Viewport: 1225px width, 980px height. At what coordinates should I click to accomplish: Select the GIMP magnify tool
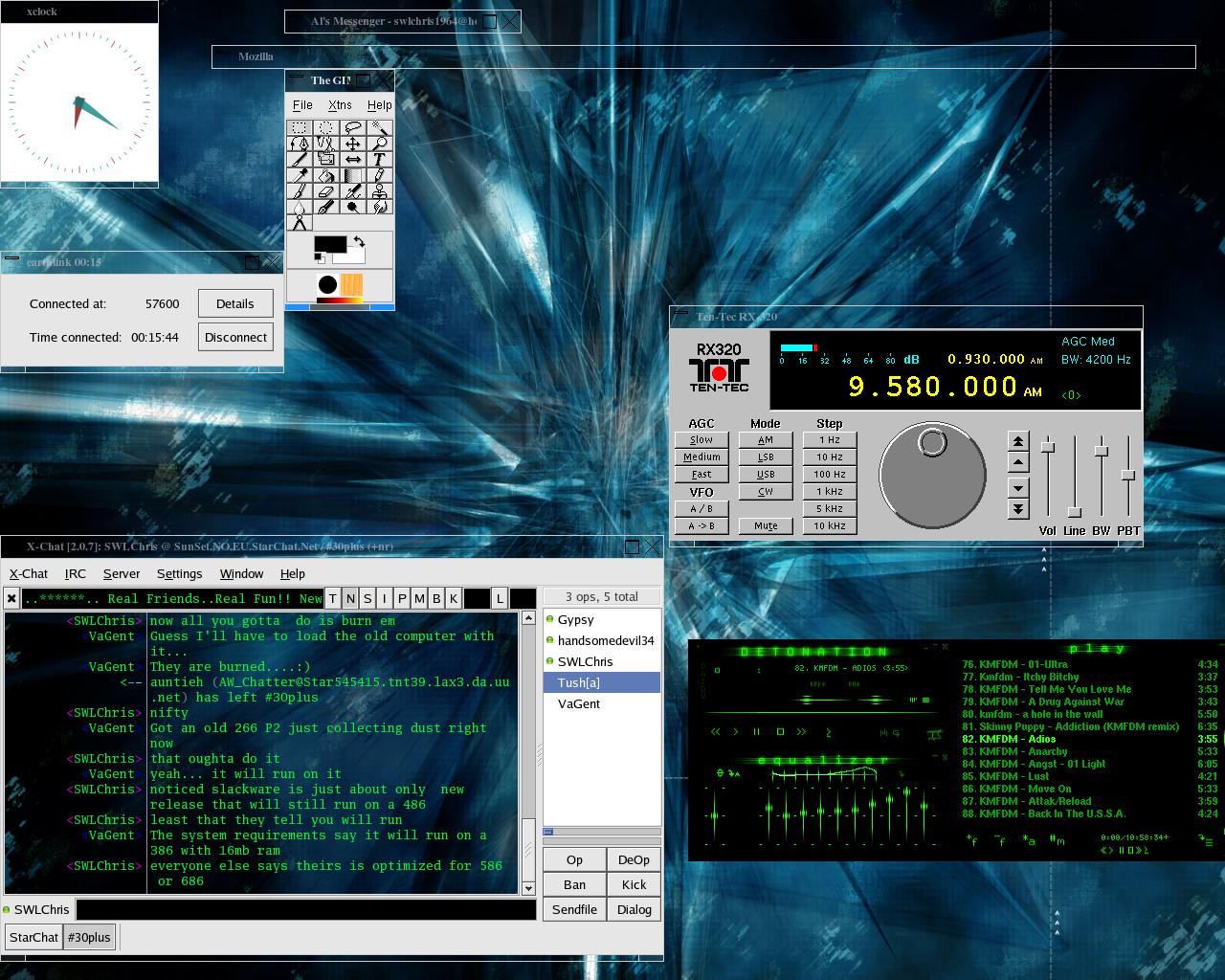point(380,144)
